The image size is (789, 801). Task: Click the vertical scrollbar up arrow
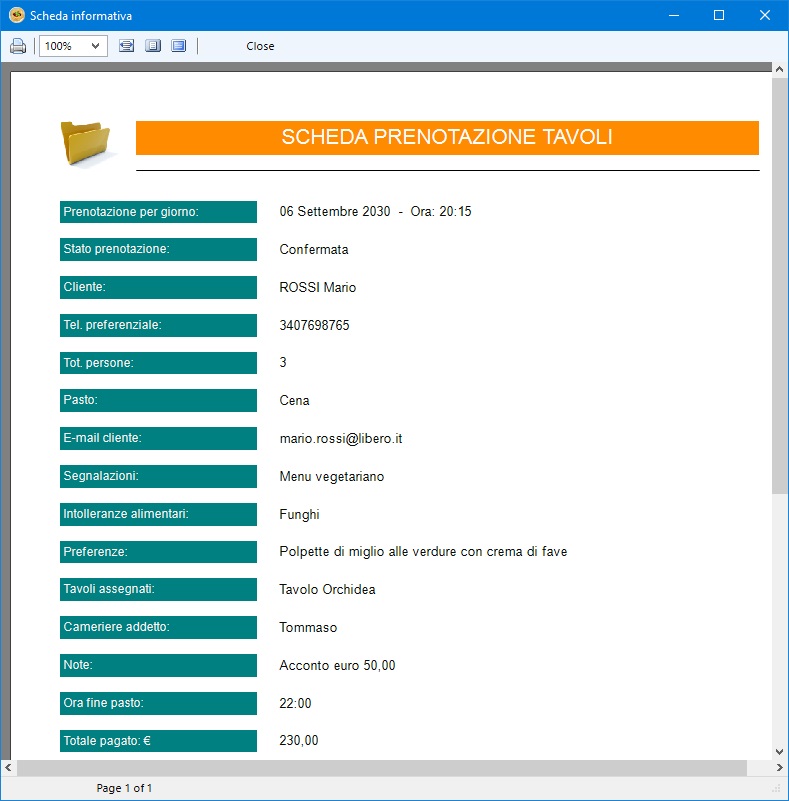tap(779, 69)
